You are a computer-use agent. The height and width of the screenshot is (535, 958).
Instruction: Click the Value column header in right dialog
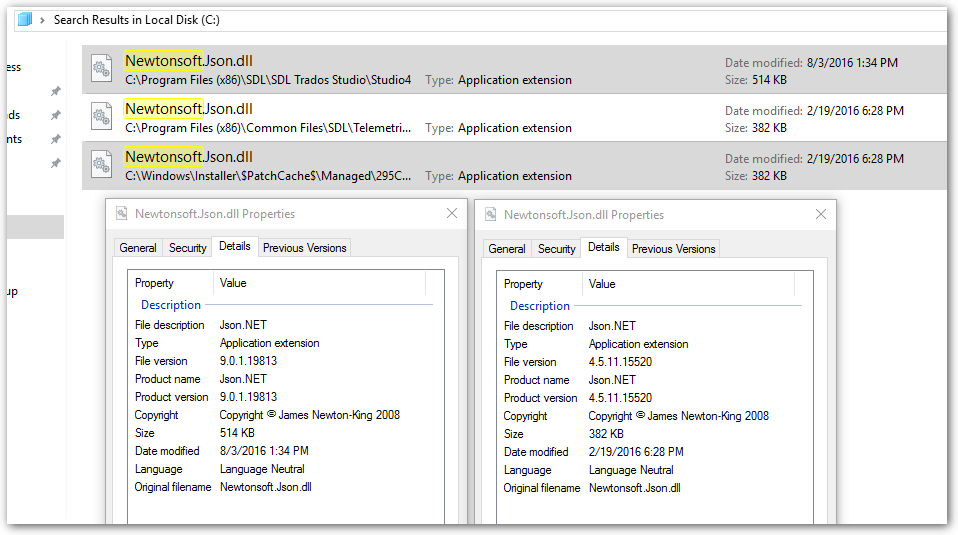[x=602, y=284]
